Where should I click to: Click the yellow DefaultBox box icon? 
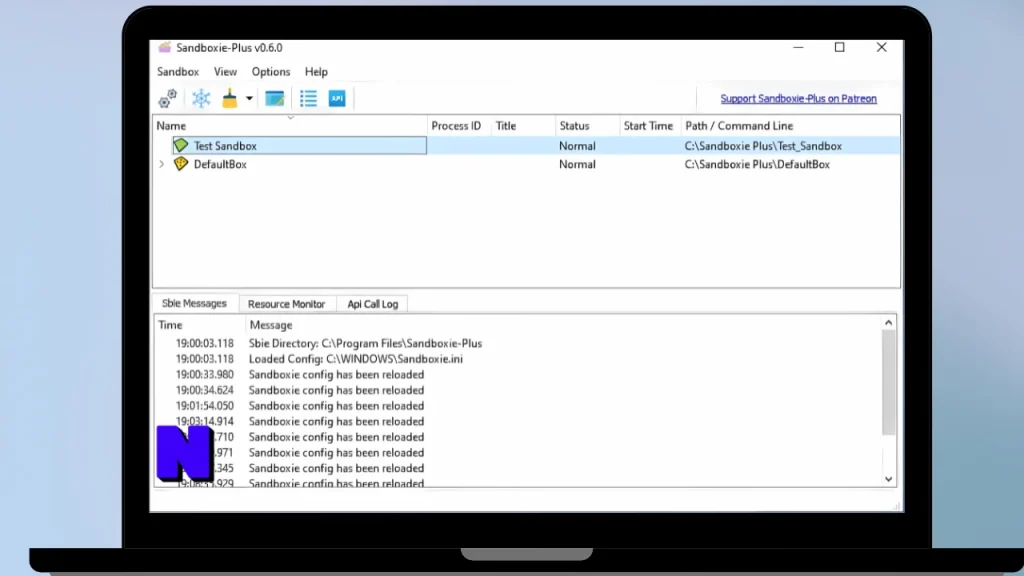[x=181, y=164]
